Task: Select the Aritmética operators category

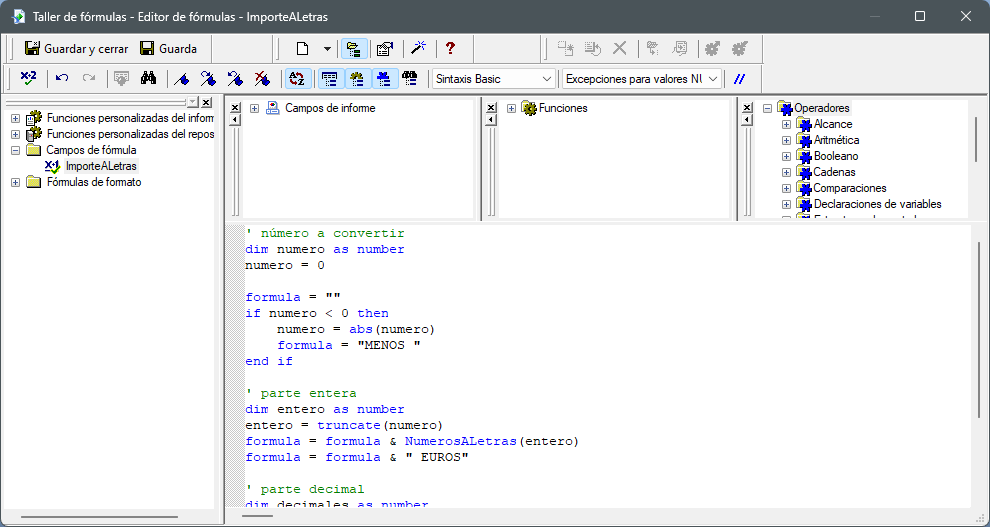Action: [x=836, y=140]
